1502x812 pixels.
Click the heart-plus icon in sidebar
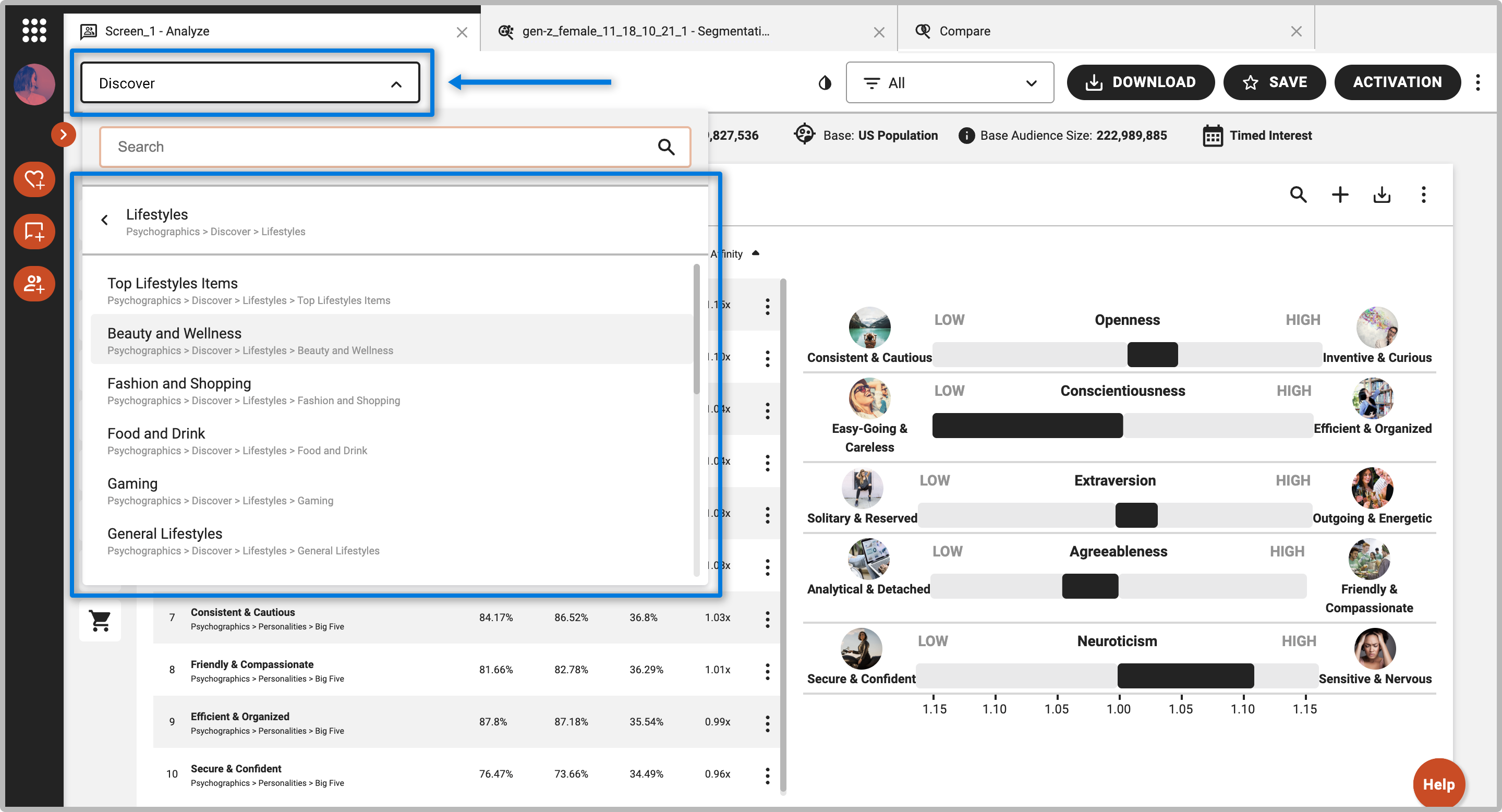[34, 179]
